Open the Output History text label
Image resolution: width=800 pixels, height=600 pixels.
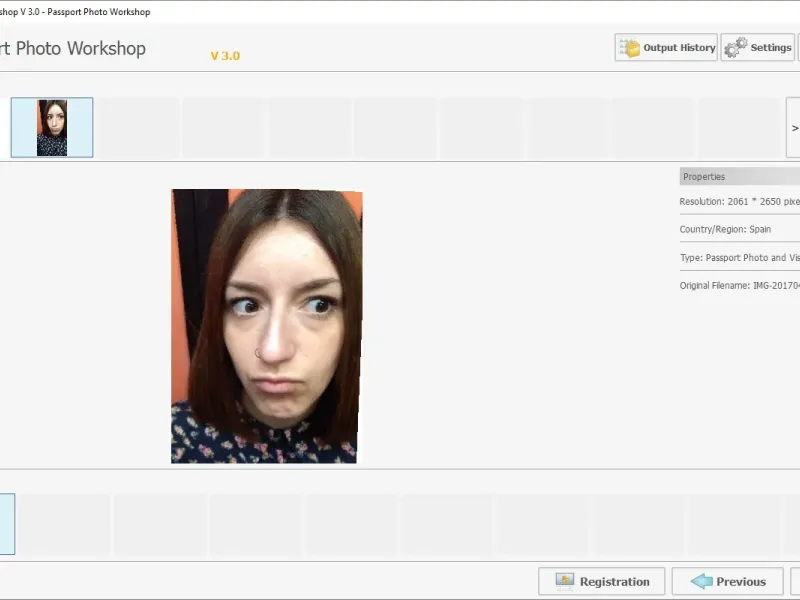click(679, 47)
